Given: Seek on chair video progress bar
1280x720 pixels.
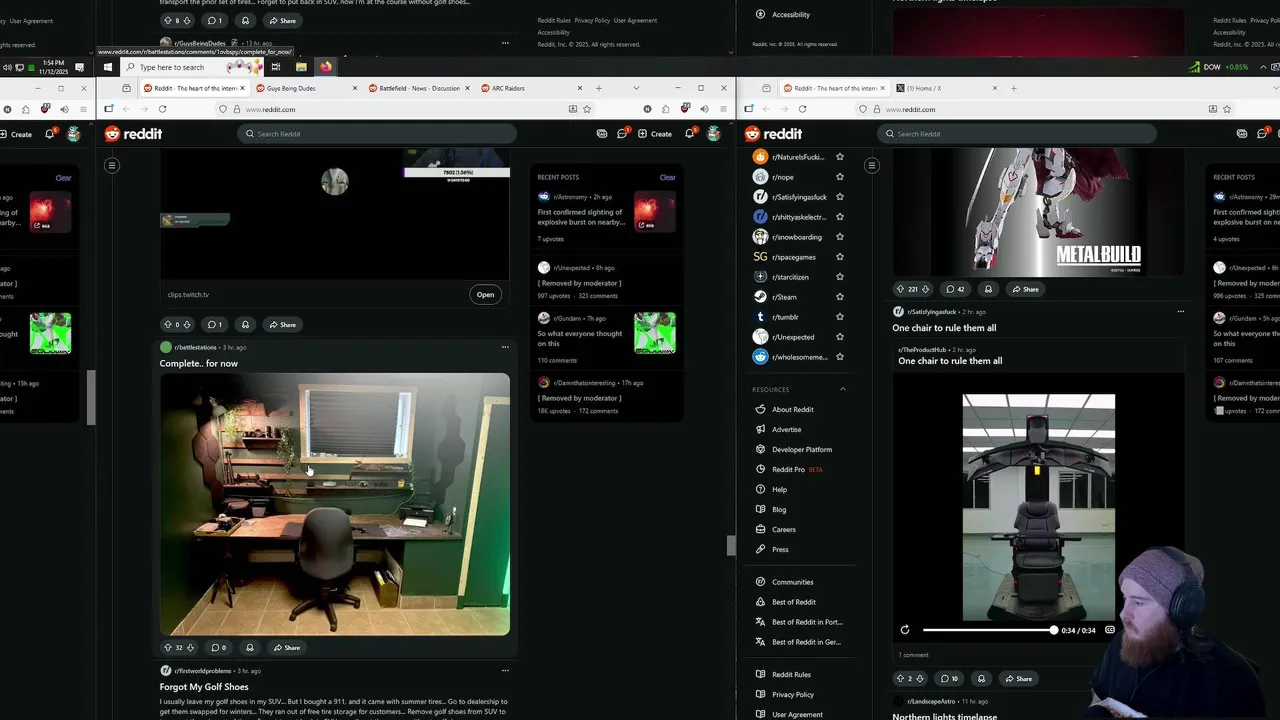Looking at the screenshot, I should [x=988, y=630].
